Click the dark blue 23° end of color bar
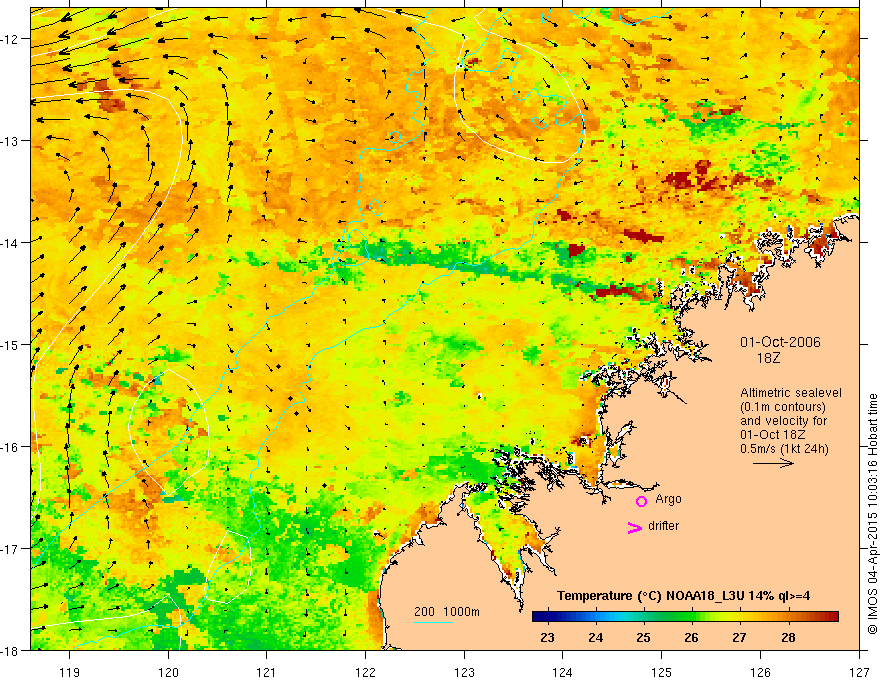This screenshot has width=880, height=680. point(539,617)
